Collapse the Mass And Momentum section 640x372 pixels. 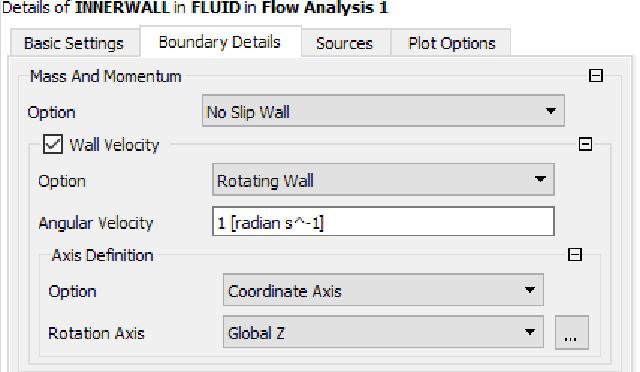click(x=596, y=75)
